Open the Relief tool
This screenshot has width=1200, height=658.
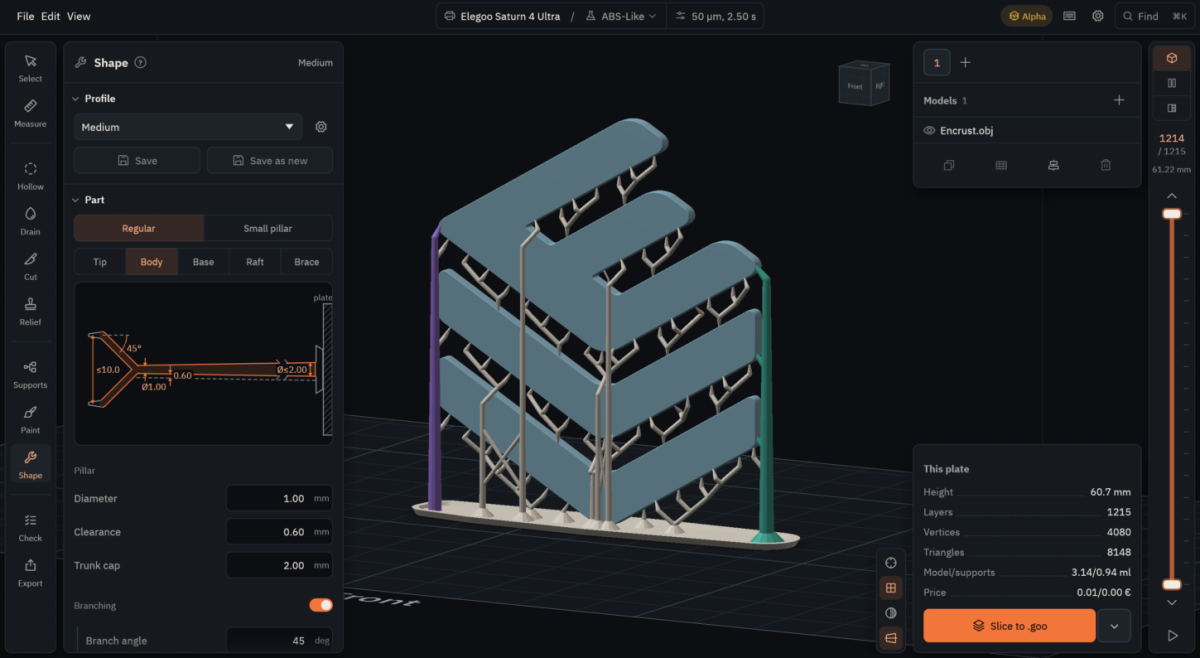(x=30, y=310)
